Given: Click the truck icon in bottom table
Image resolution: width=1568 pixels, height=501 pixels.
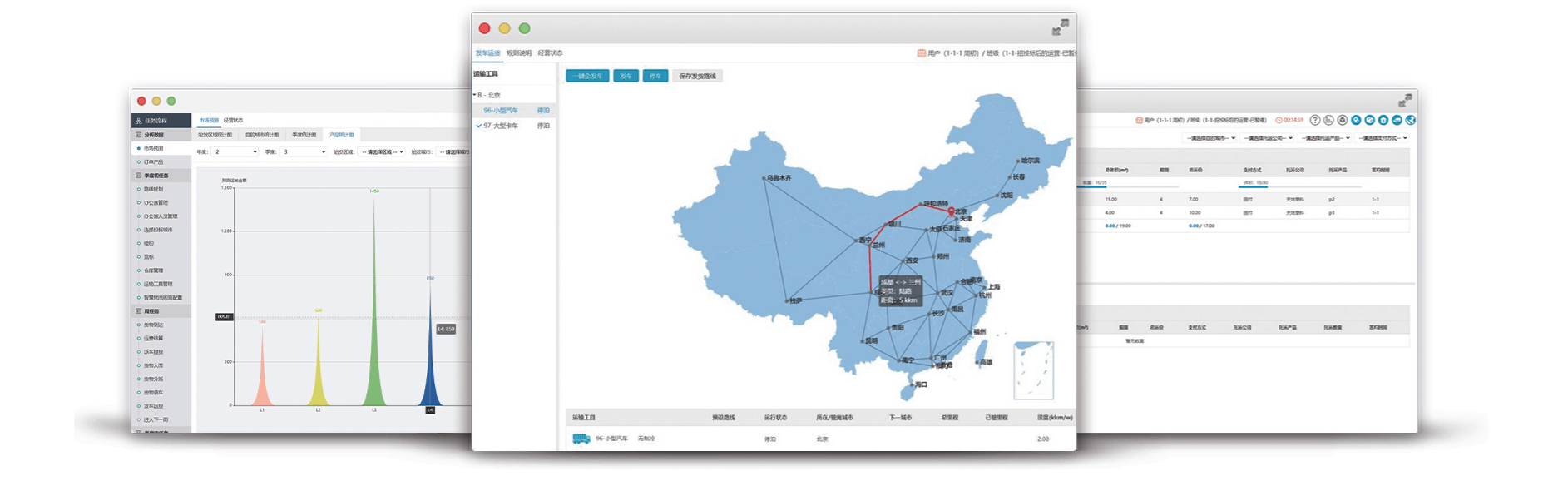Looking at the screenshot, I should 581,439.
